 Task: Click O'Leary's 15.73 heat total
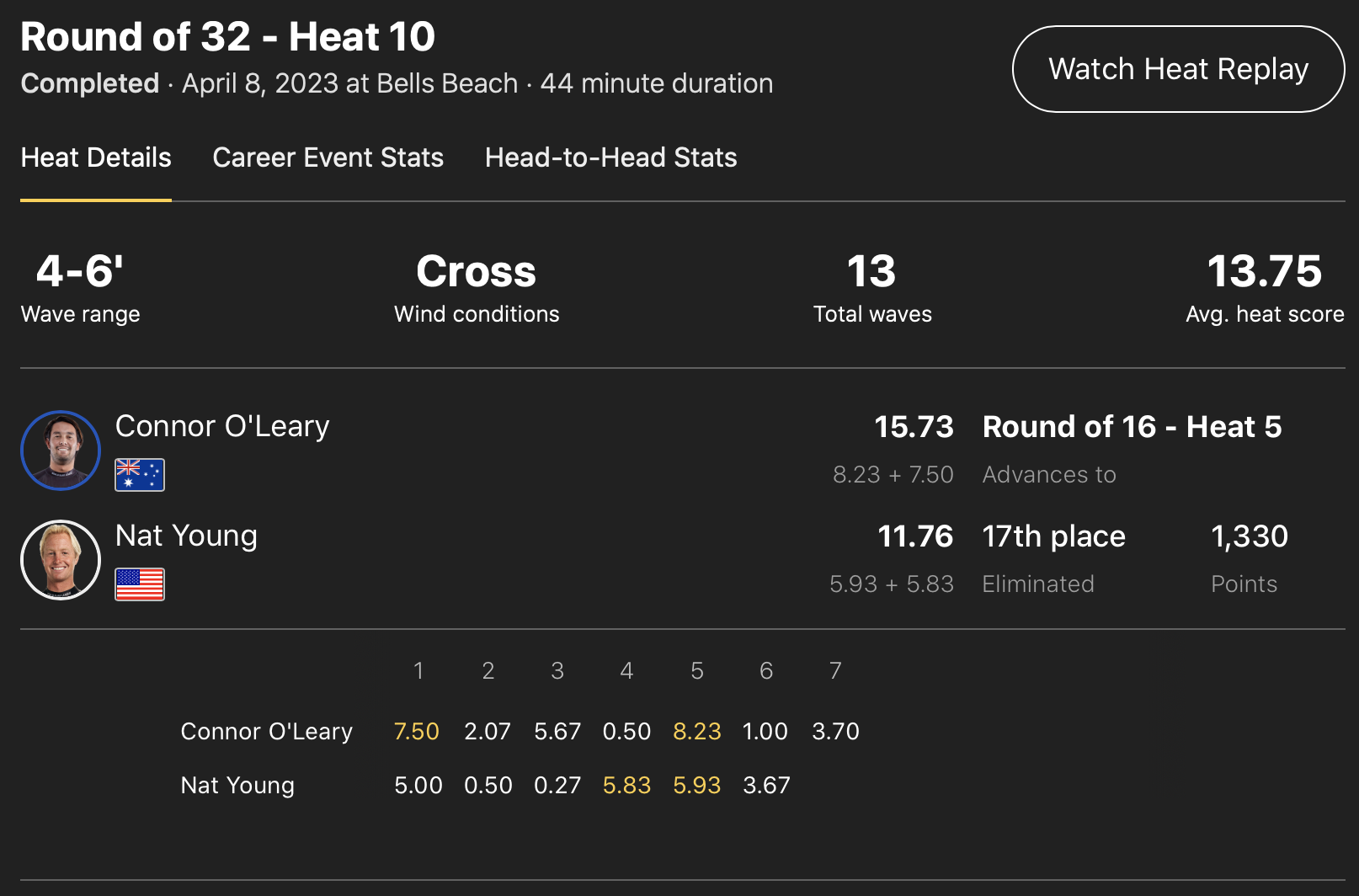(914, 427)
